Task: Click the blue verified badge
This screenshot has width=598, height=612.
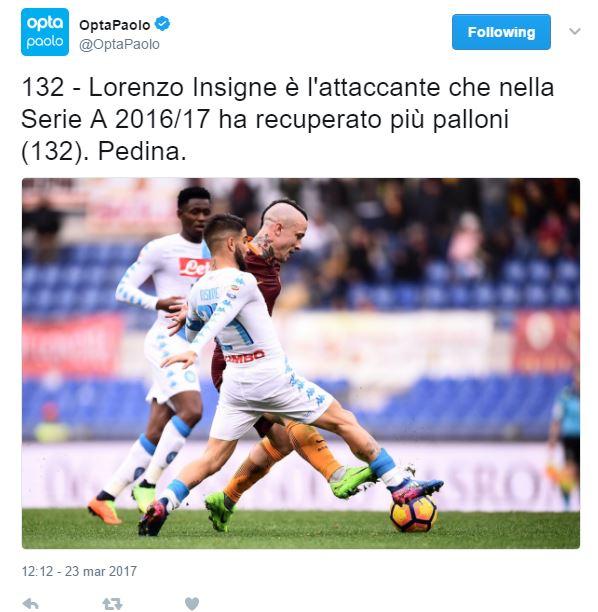Action: click(x=162, y=24)
